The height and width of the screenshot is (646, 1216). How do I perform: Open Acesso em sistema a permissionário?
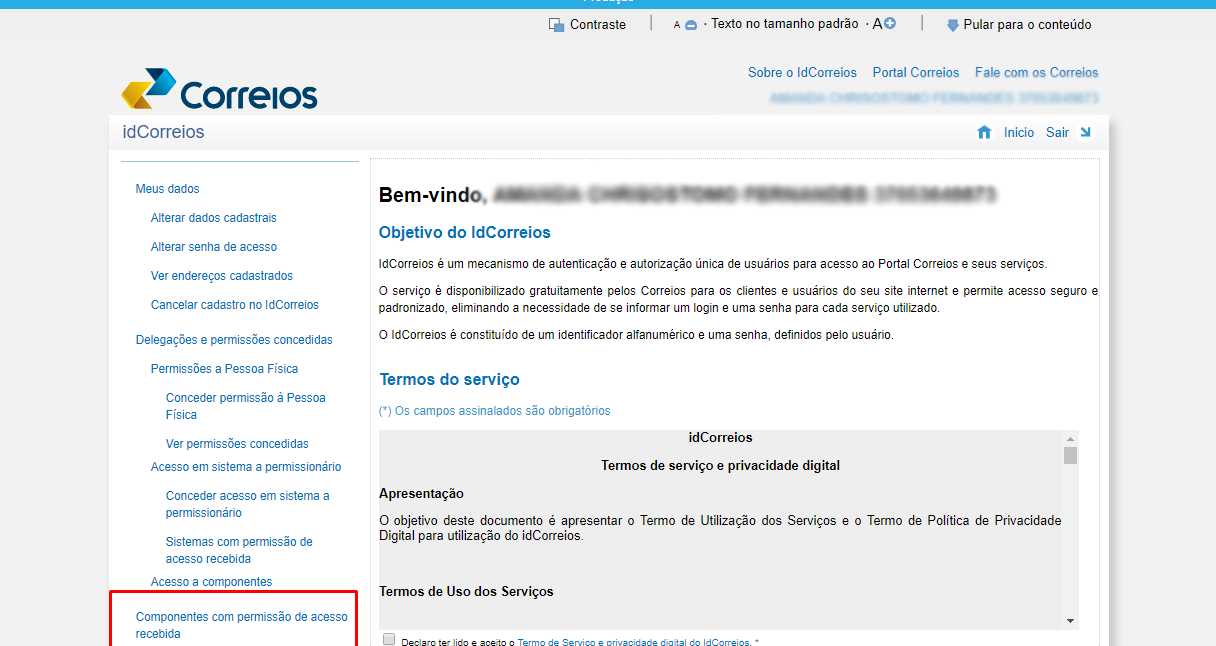pos(246,466)
